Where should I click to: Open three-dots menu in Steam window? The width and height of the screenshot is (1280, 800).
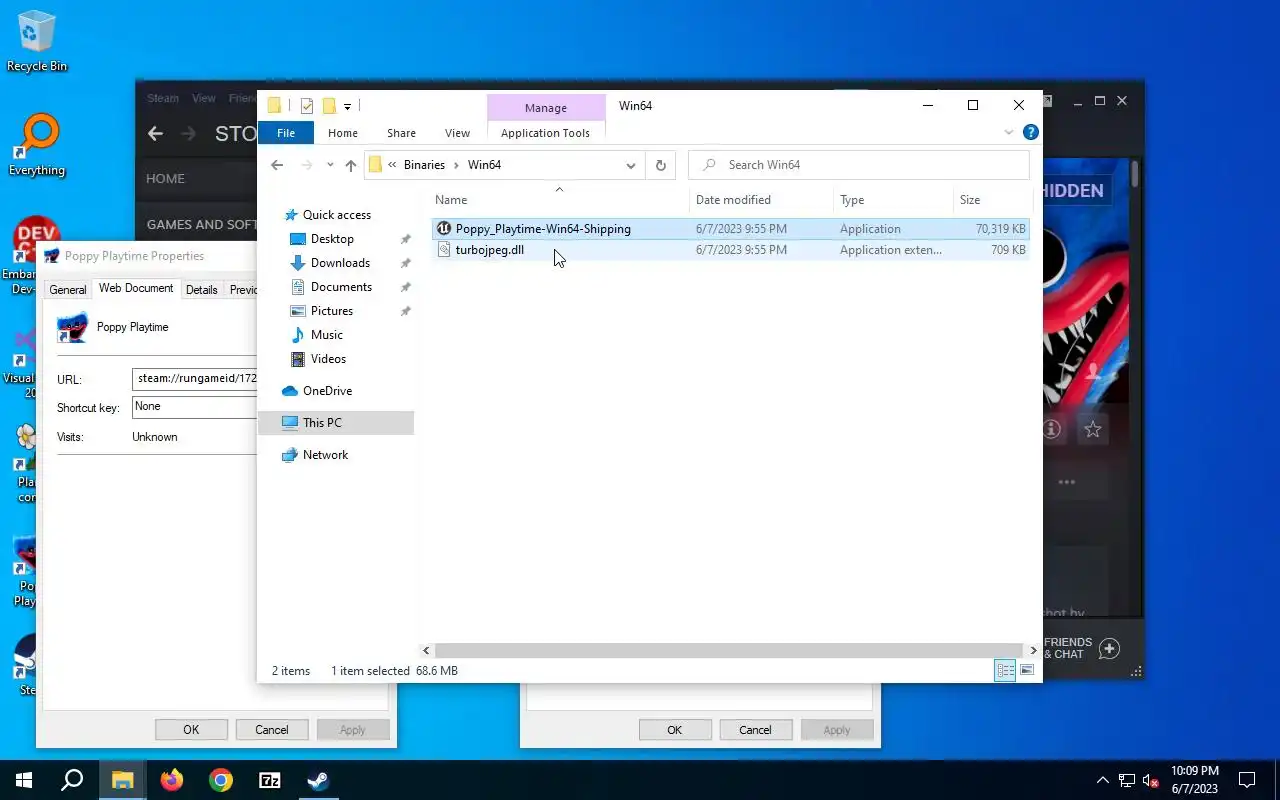[x=1067, y=482]
